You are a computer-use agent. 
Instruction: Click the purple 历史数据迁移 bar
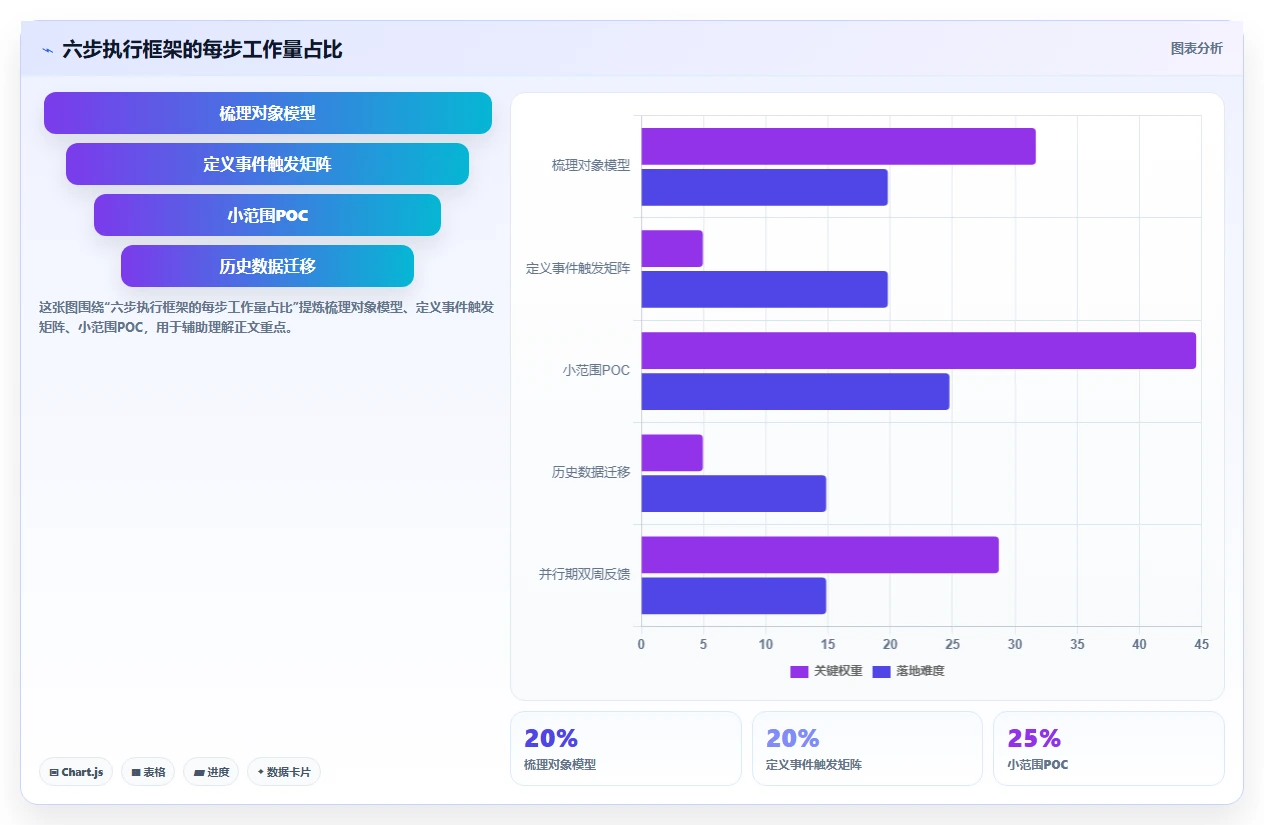[672, 453]
